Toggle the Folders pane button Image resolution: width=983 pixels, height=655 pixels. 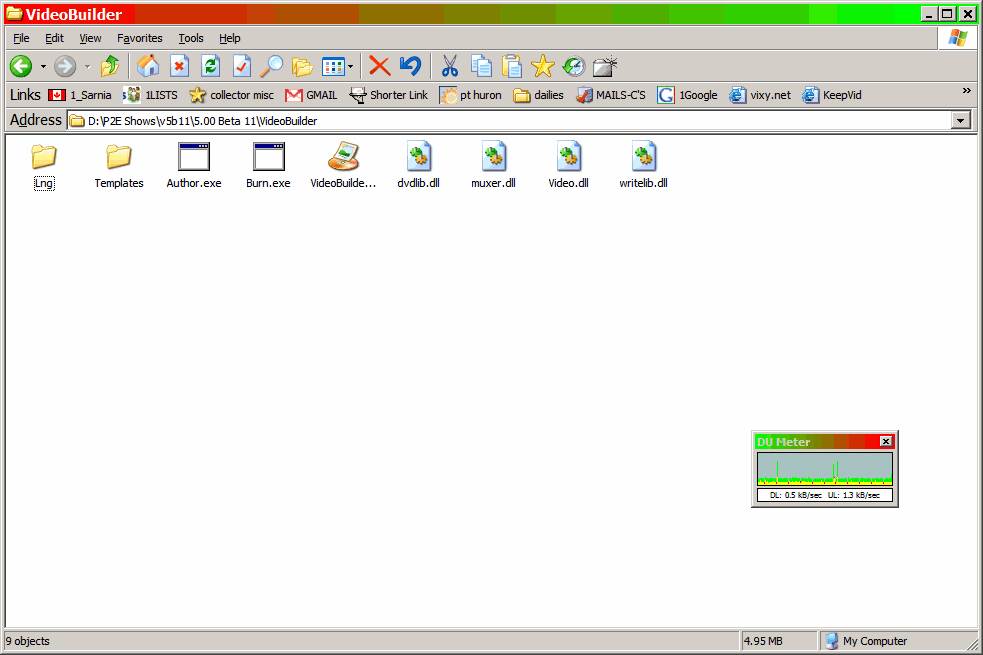click(302, 66)
